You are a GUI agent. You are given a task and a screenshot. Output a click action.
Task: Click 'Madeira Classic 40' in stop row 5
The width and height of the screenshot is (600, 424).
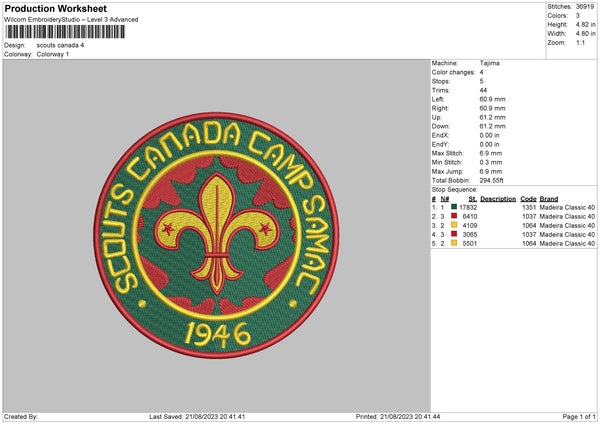(x=567, y=243)
